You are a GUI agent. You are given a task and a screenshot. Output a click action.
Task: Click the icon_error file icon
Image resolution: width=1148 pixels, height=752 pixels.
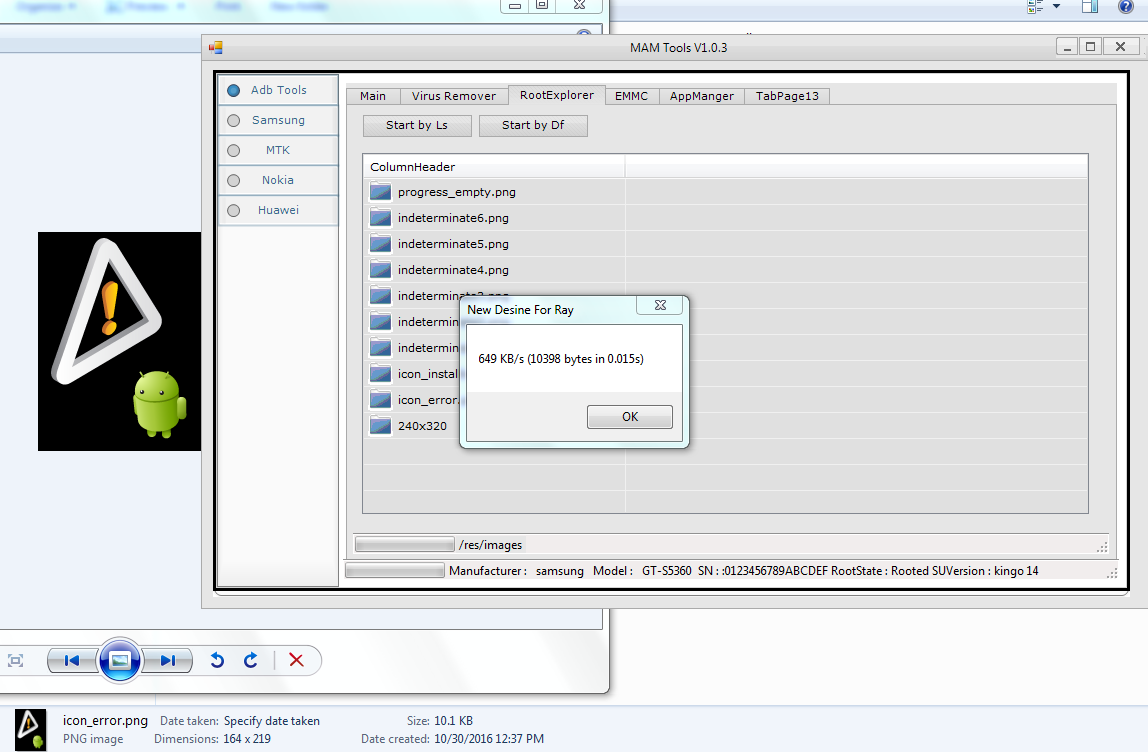(x=380, y=400)
